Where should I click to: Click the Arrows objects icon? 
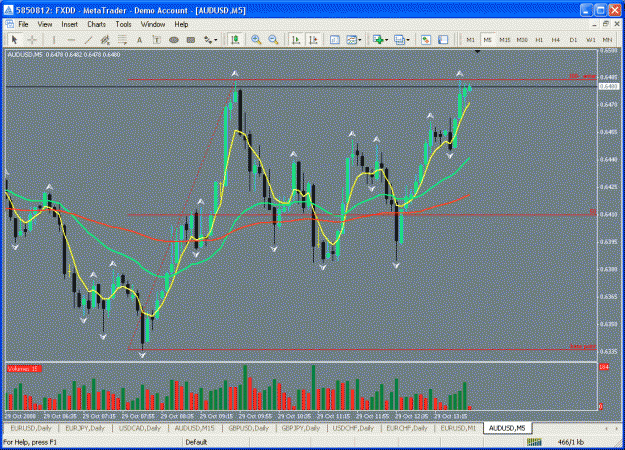pos(208,39)
